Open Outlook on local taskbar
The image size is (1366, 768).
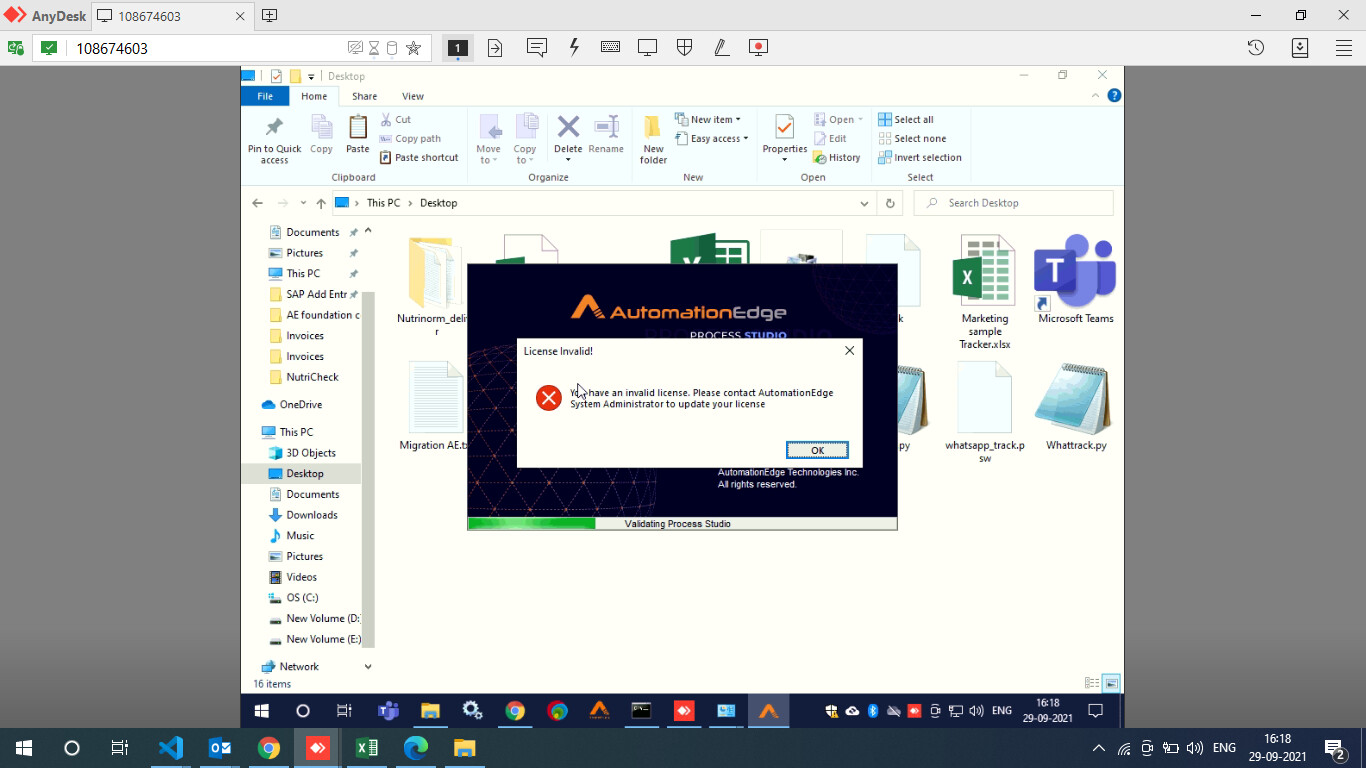220,748
